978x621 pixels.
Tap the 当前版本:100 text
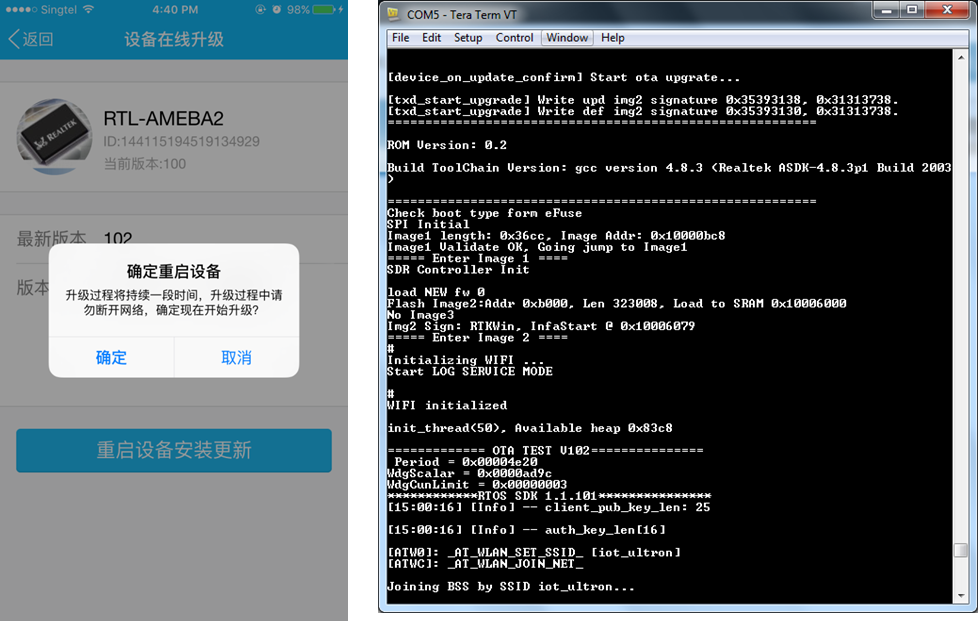145,164
